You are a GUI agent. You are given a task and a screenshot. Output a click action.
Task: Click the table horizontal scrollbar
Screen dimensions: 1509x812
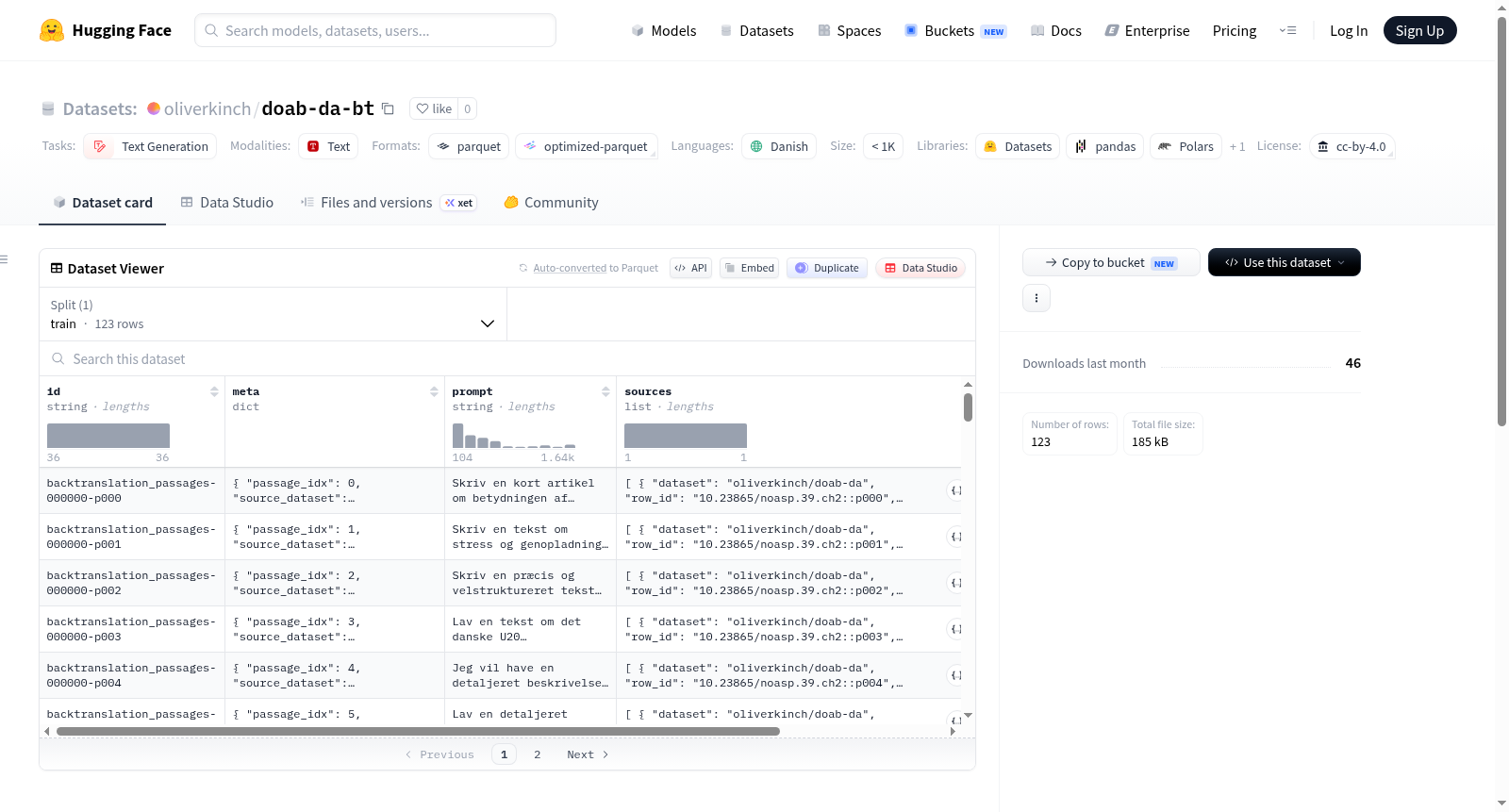[x=418, y=731]
